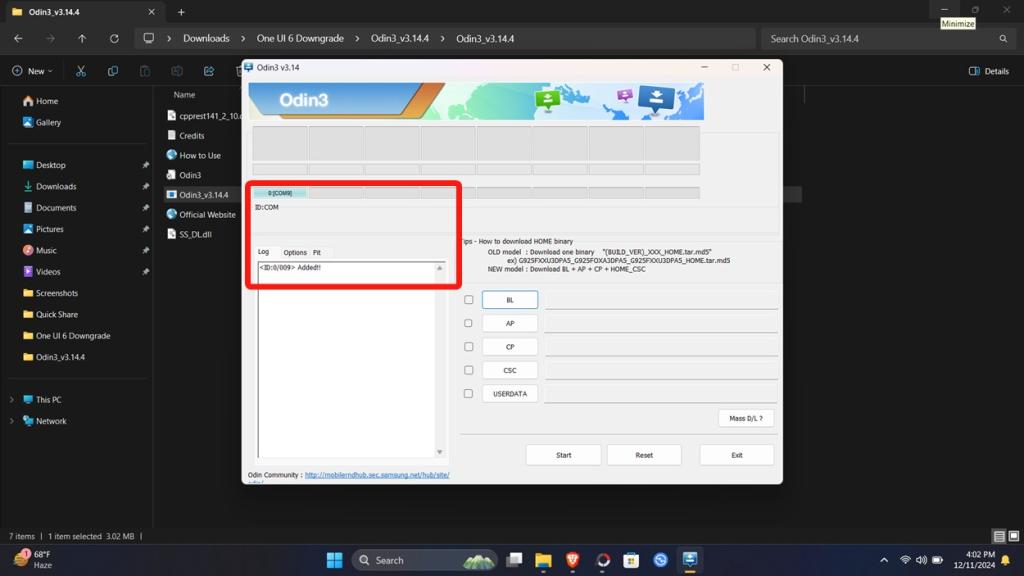Screen dimensions: 1024x576
Task: Enable the BL checkbox in Odin
Action: [467, 299]
